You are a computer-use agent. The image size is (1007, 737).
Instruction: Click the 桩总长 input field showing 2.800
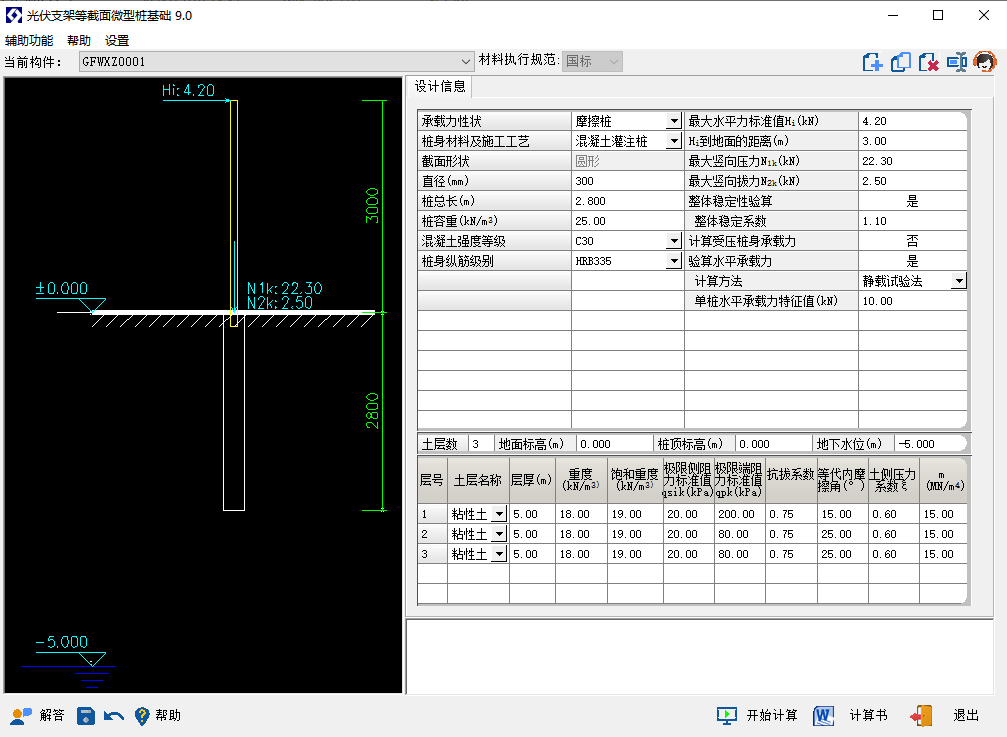click(625, 201)
